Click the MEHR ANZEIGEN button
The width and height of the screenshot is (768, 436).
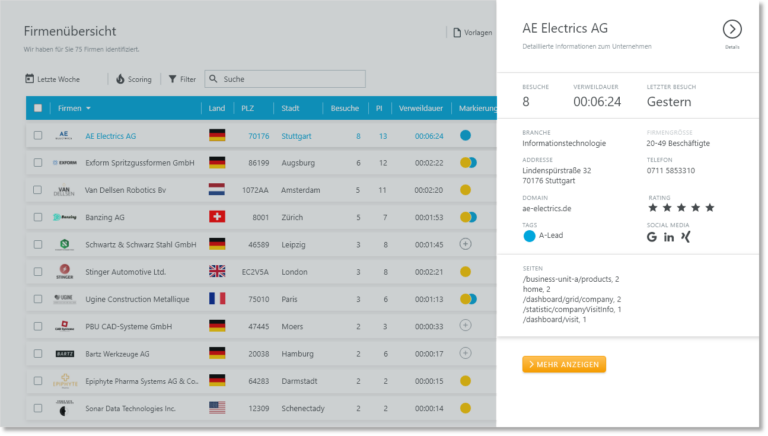[x=564, y=364]
